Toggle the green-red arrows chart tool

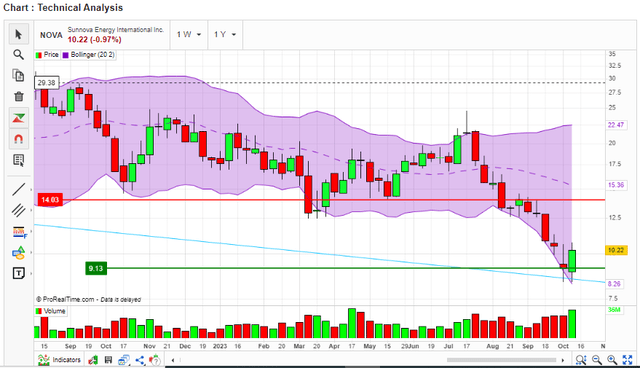click(19, 118)
